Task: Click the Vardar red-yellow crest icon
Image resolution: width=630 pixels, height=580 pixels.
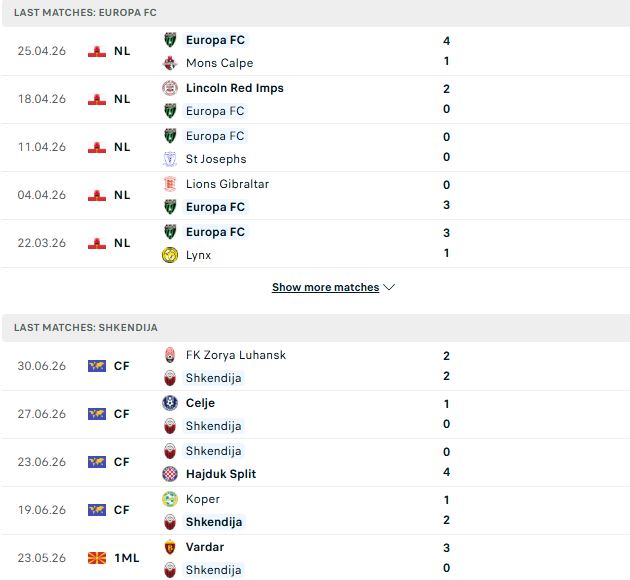Action: 170,547
